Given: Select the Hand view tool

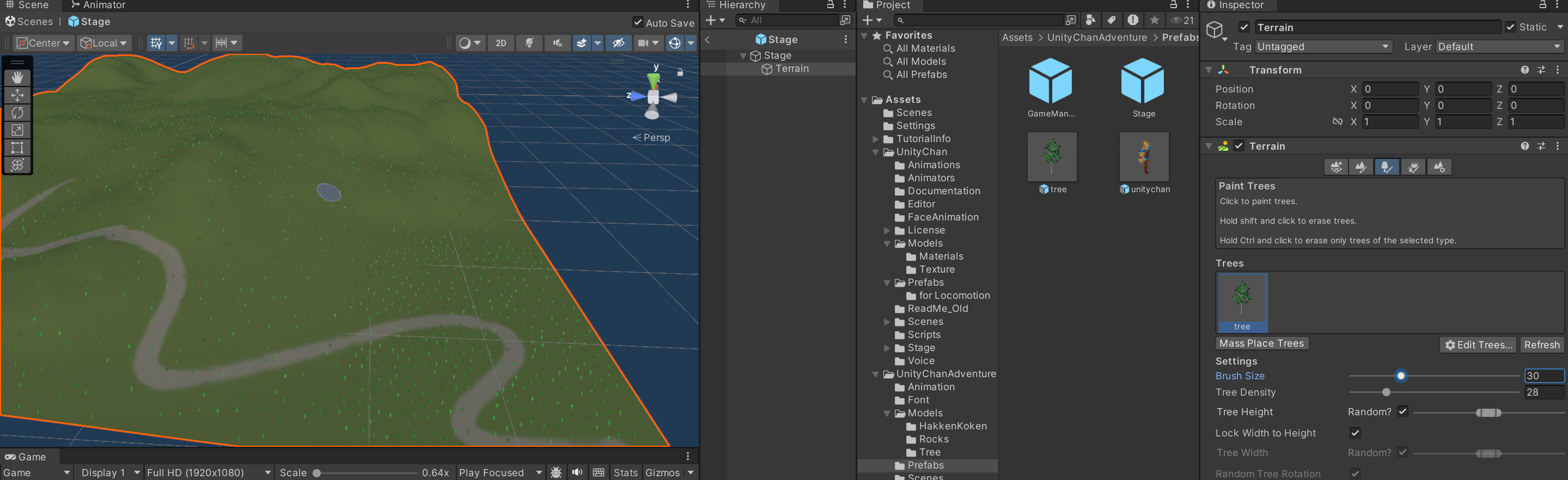Looking at the screenshot, I should coord(17,77).
